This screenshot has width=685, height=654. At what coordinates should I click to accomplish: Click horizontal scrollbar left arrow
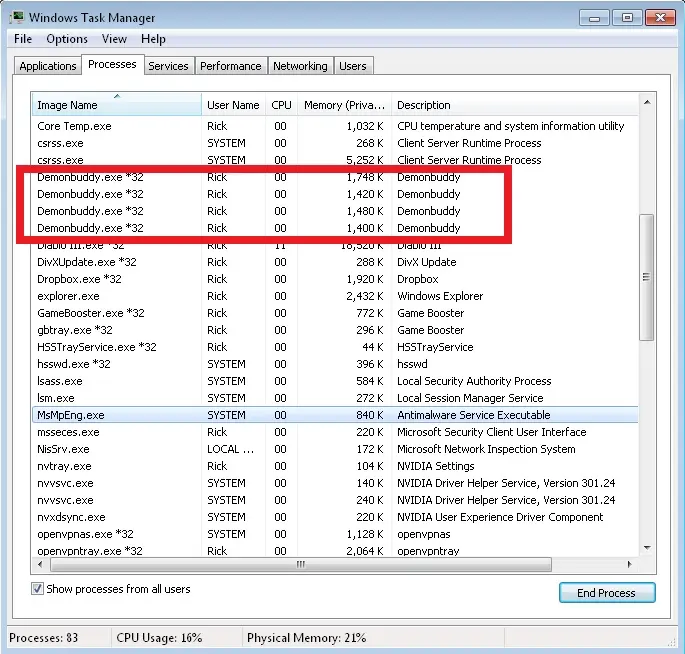40,564
